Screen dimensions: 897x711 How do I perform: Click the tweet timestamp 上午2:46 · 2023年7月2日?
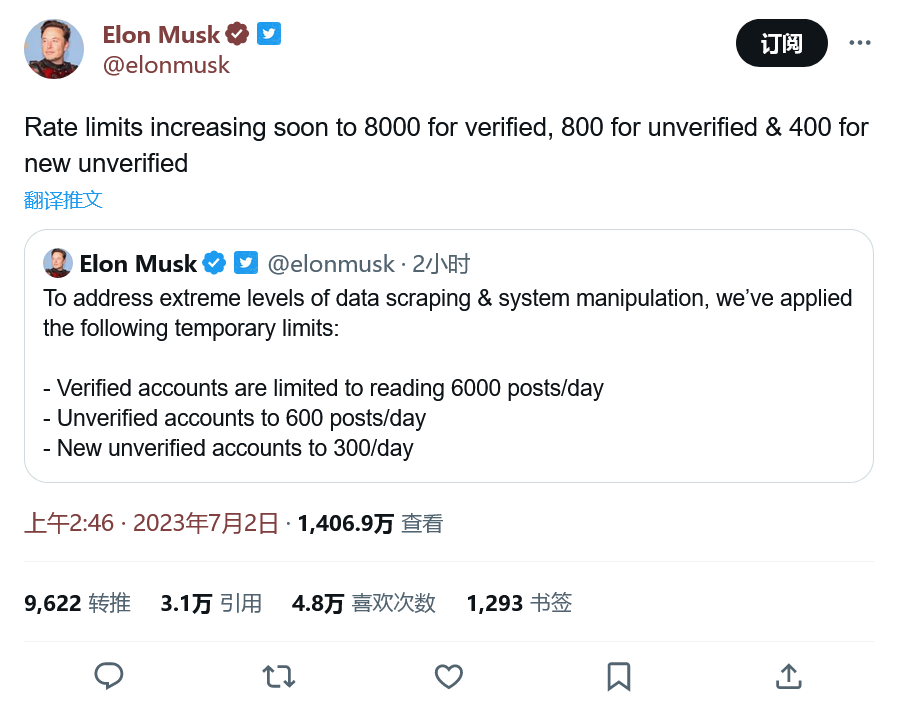[x=150, y=523]
